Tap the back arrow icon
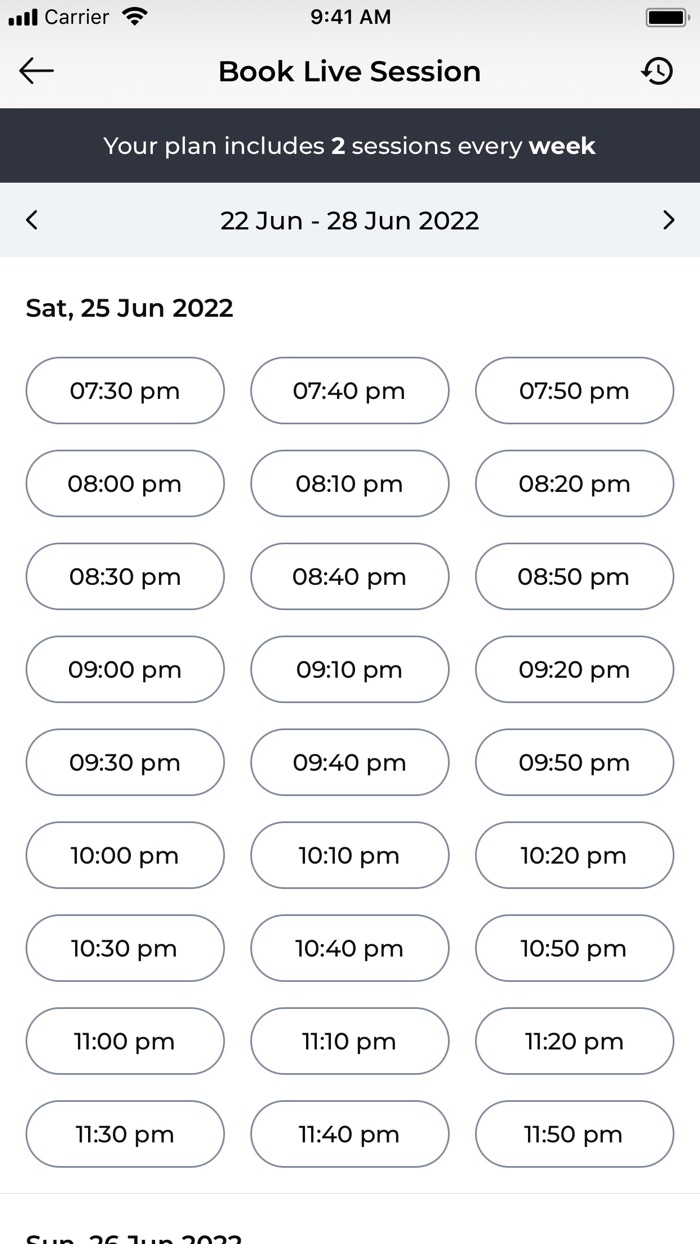 [x=36, y=71]
